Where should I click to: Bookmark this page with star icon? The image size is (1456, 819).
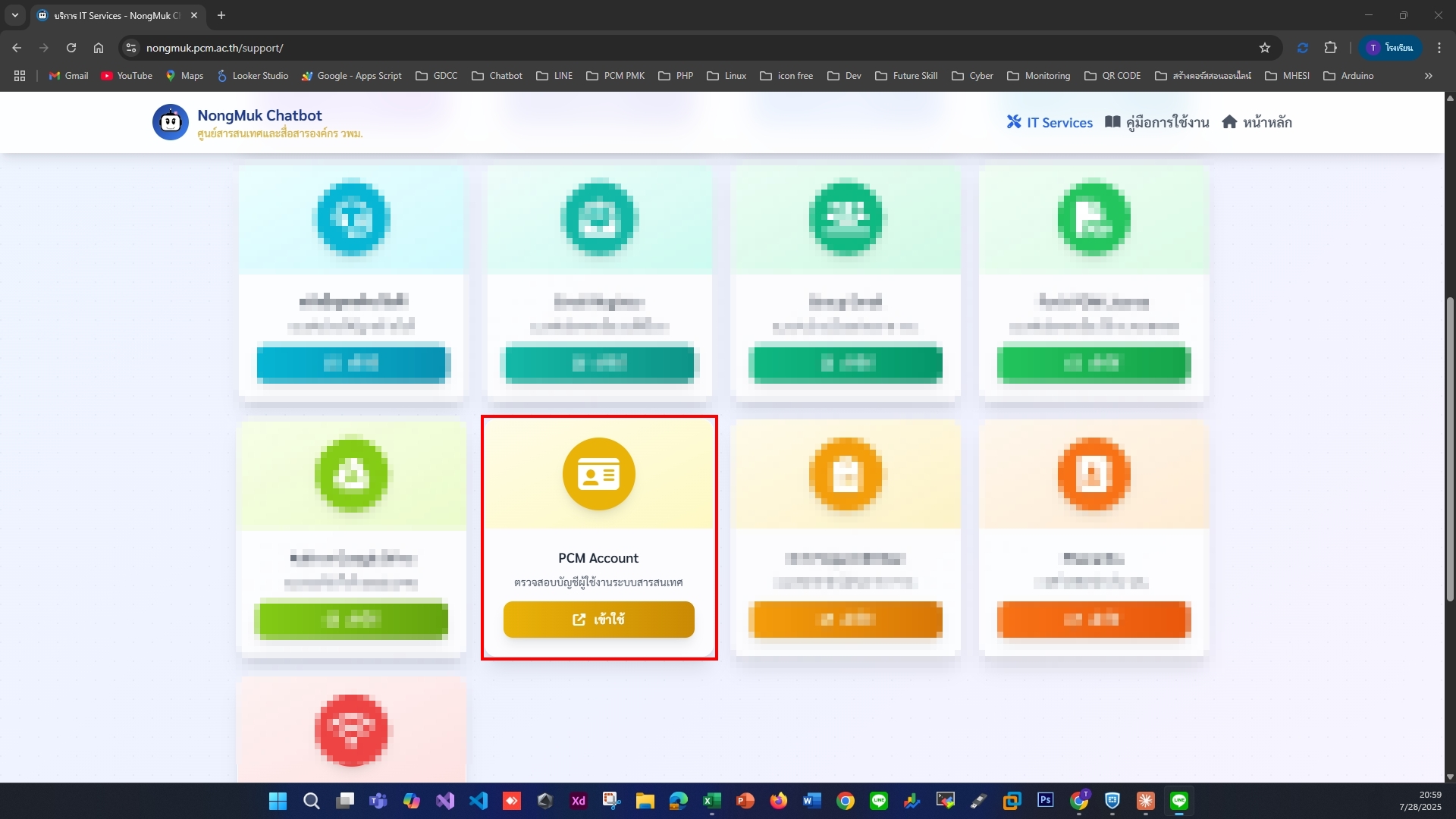coord(1264,48)
